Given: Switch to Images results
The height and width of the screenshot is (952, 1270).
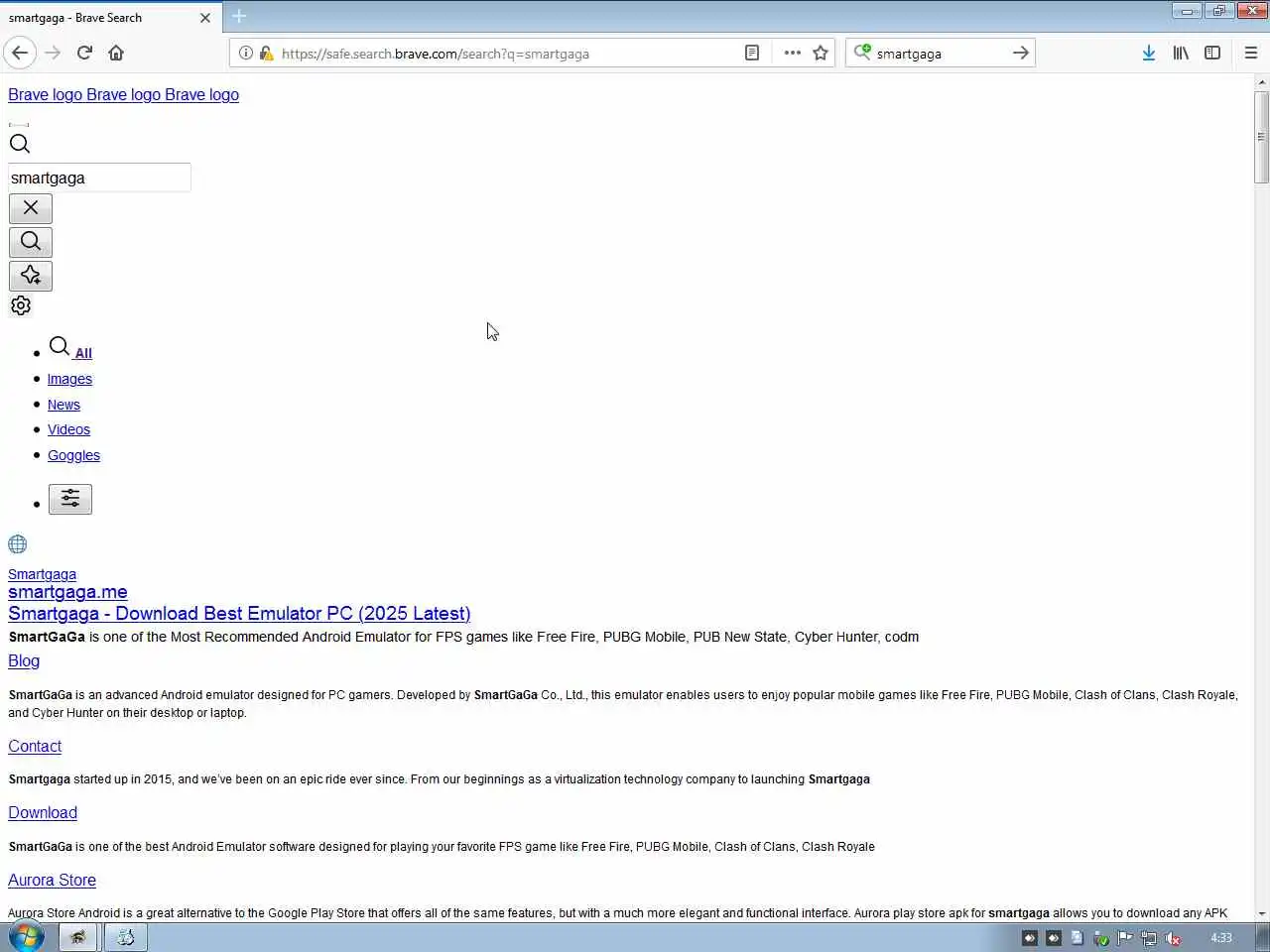Looking at the screenshot, I should point(69,379).
